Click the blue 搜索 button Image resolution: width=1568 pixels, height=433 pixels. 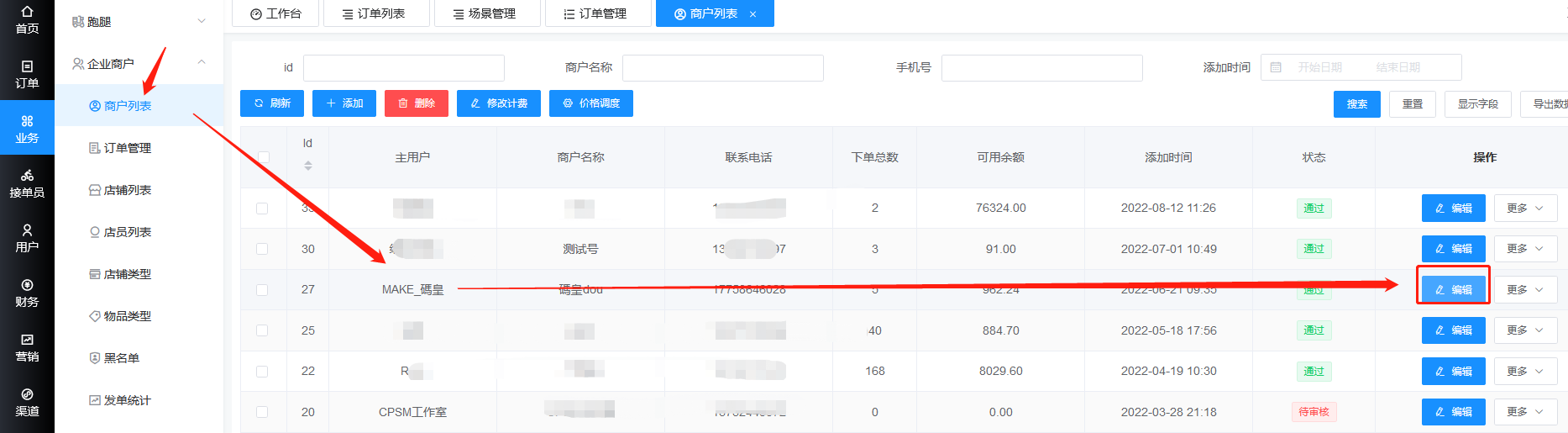tap(1356, 104)
